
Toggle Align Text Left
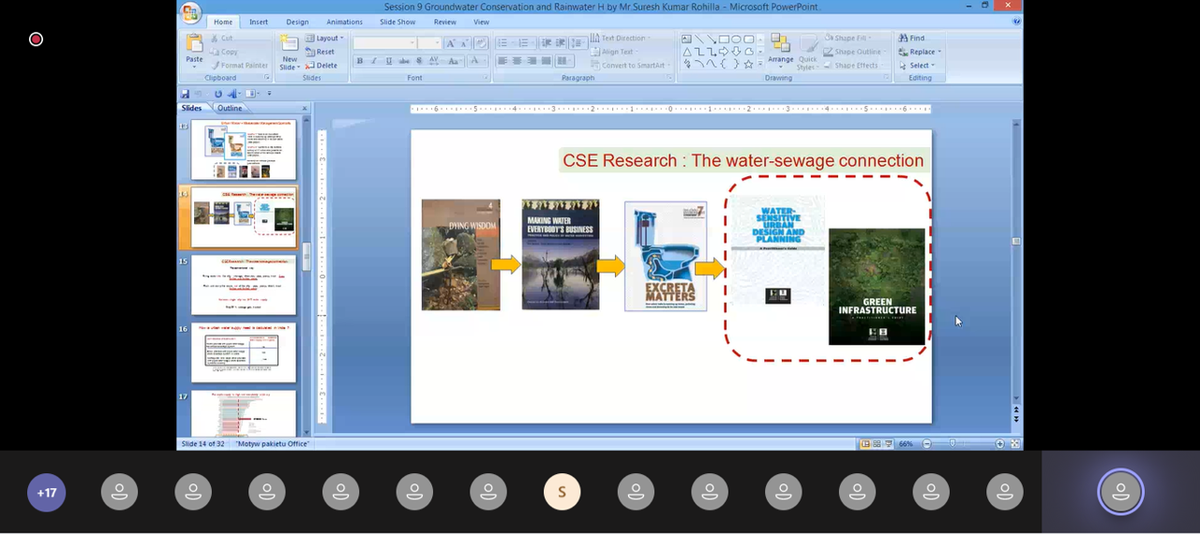(503, 61)
